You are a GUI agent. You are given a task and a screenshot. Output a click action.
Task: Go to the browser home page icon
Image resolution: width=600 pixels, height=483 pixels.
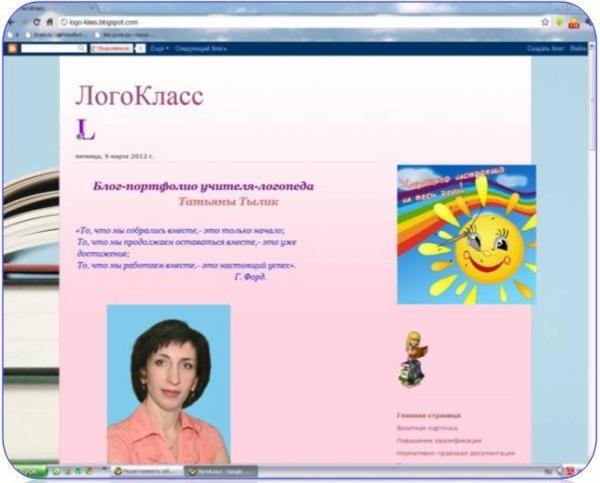(x=50, y=22)
